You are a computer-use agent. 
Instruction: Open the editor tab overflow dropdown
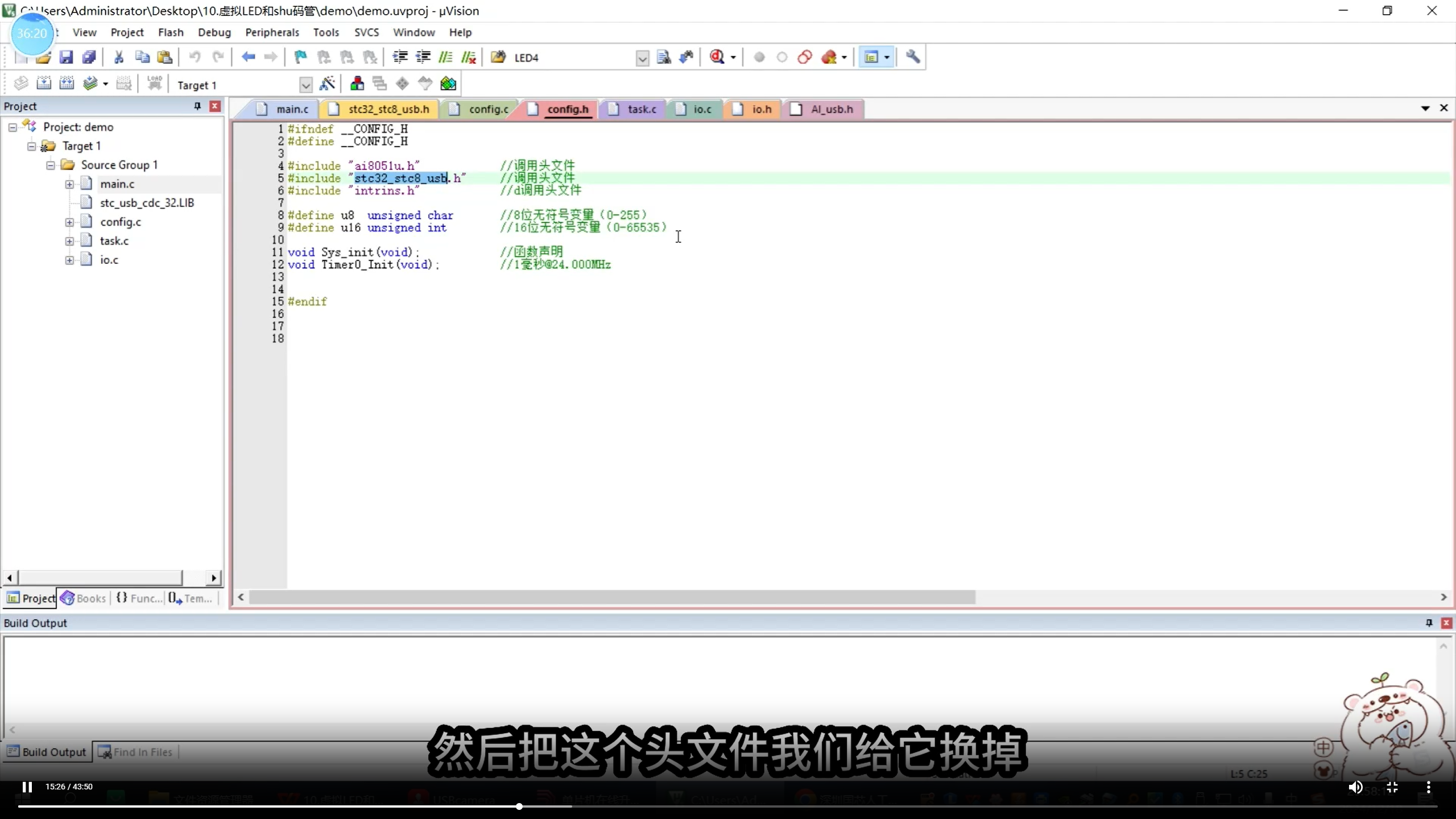coord(1425,108)
